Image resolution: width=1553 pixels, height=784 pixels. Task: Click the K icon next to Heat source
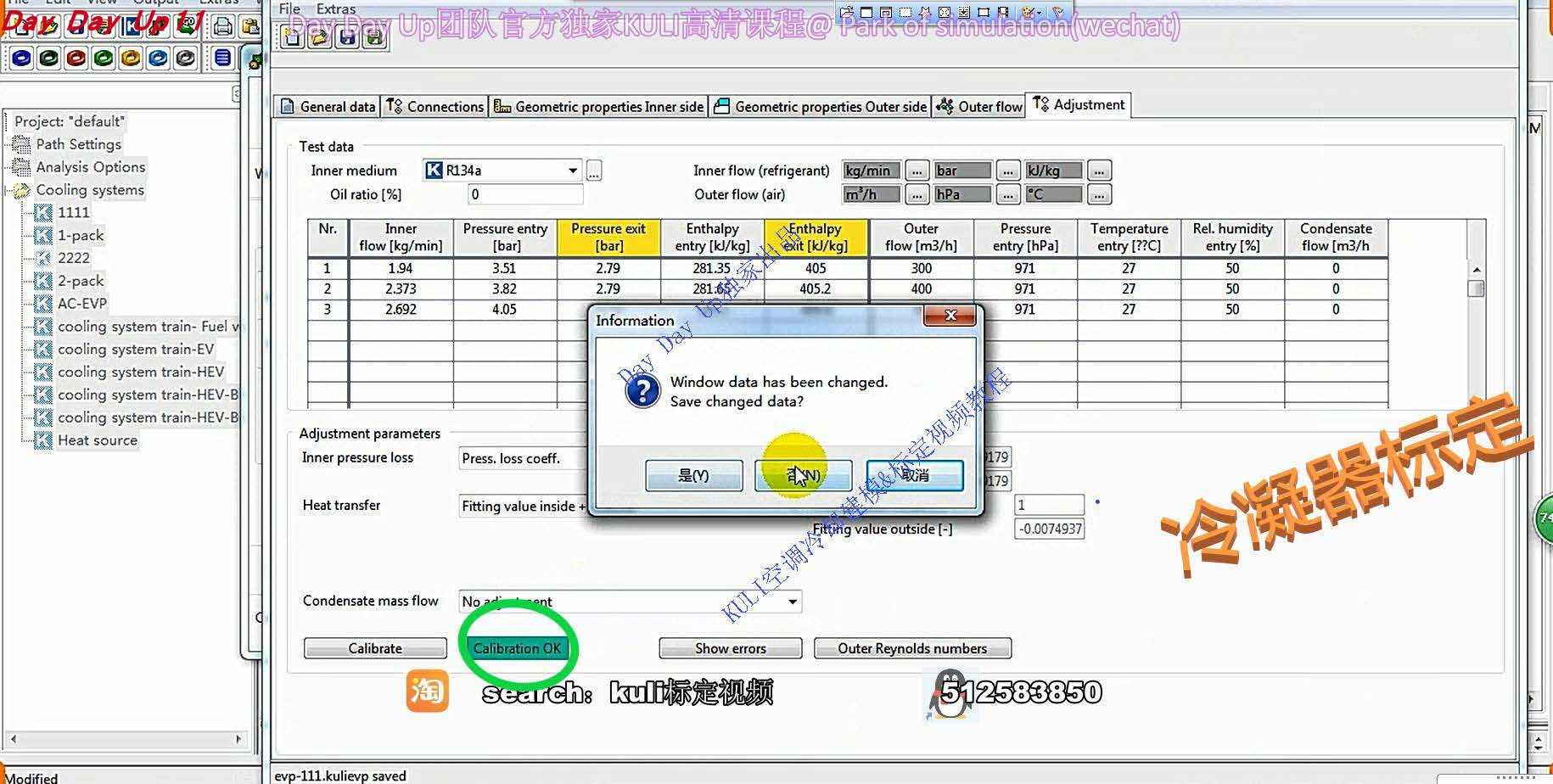pos(42,440)
